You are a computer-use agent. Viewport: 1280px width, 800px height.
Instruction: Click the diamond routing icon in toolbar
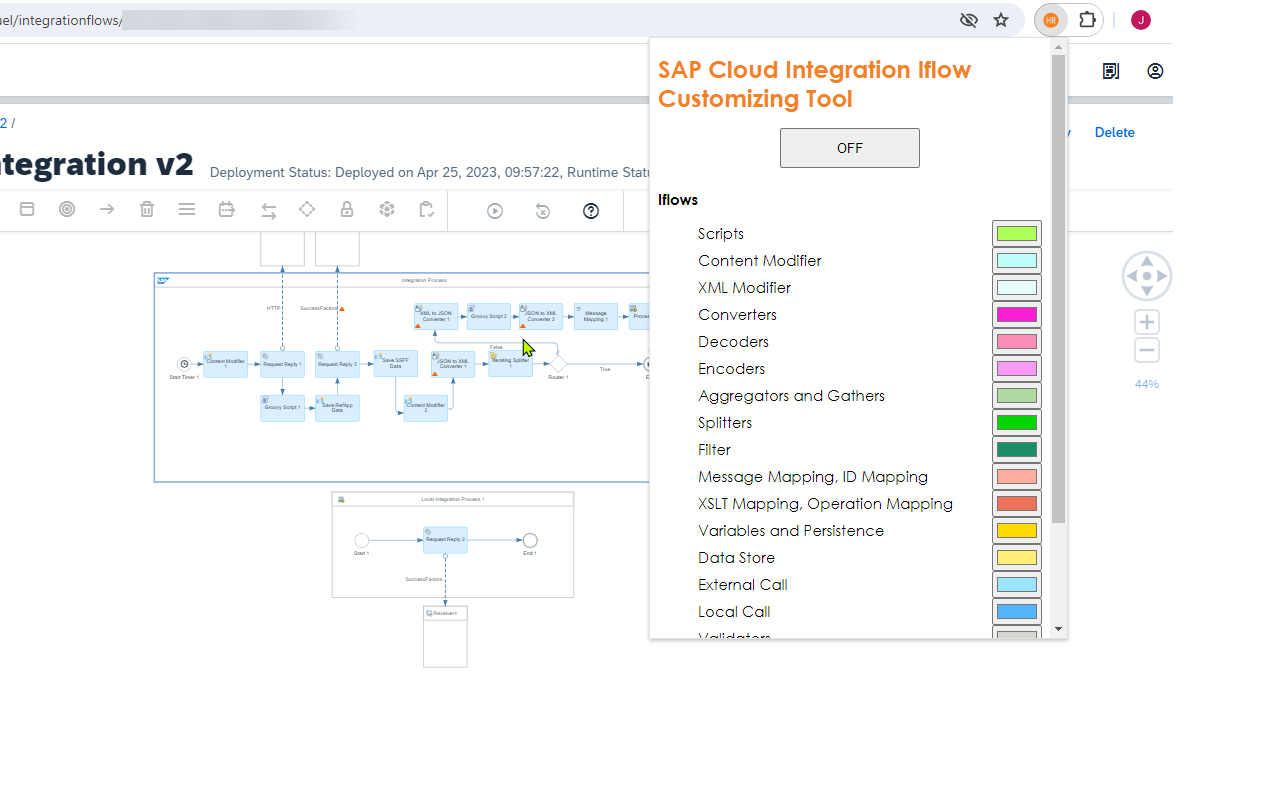tap(307, 210)
